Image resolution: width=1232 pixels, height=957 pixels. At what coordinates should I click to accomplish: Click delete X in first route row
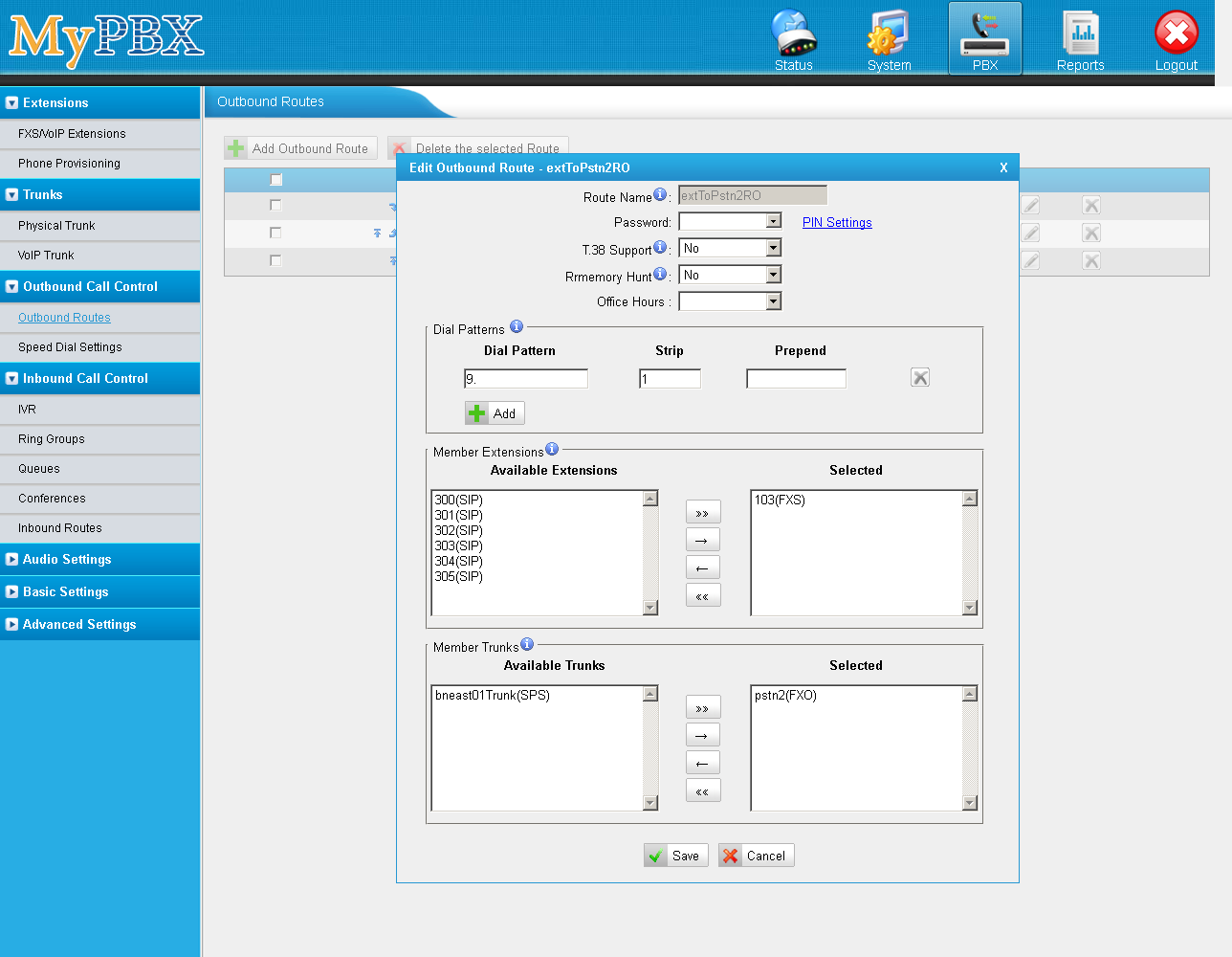pos(1091,205)
